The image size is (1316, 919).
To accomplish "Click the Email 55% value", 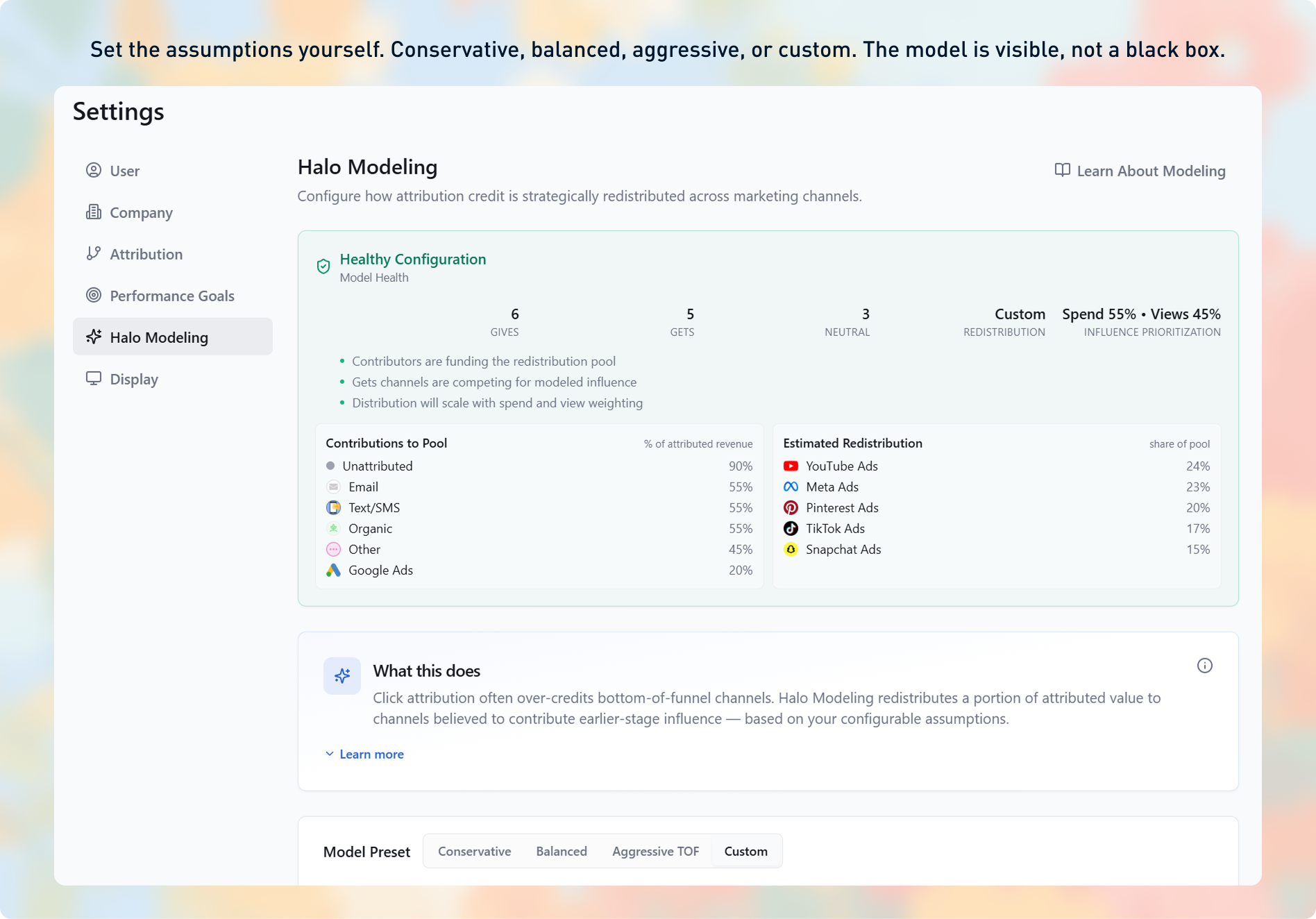I will tap(741, 487).
